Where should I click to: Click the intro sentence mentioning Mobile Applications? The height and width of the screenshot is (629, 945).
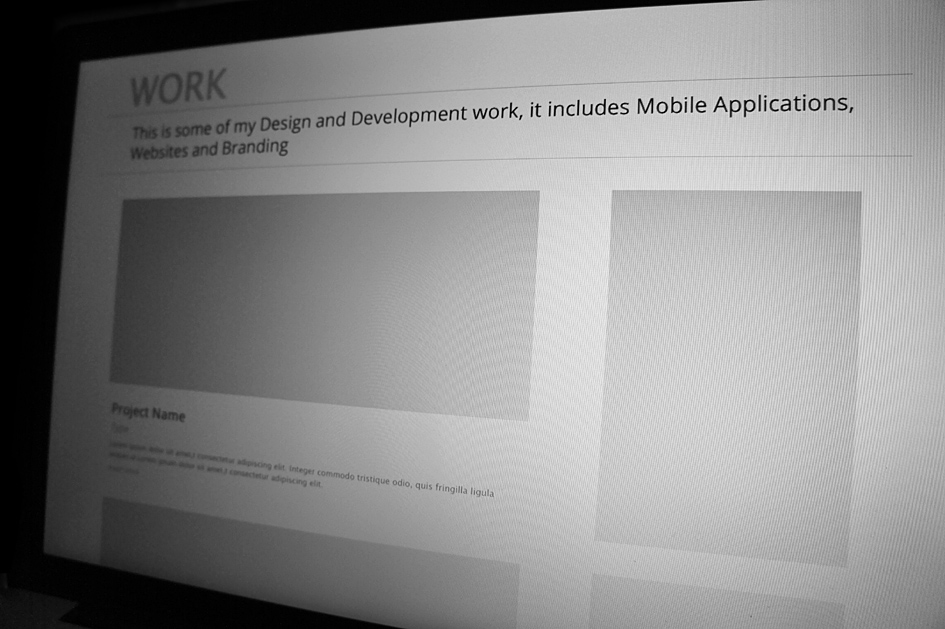tap(492, 125)
